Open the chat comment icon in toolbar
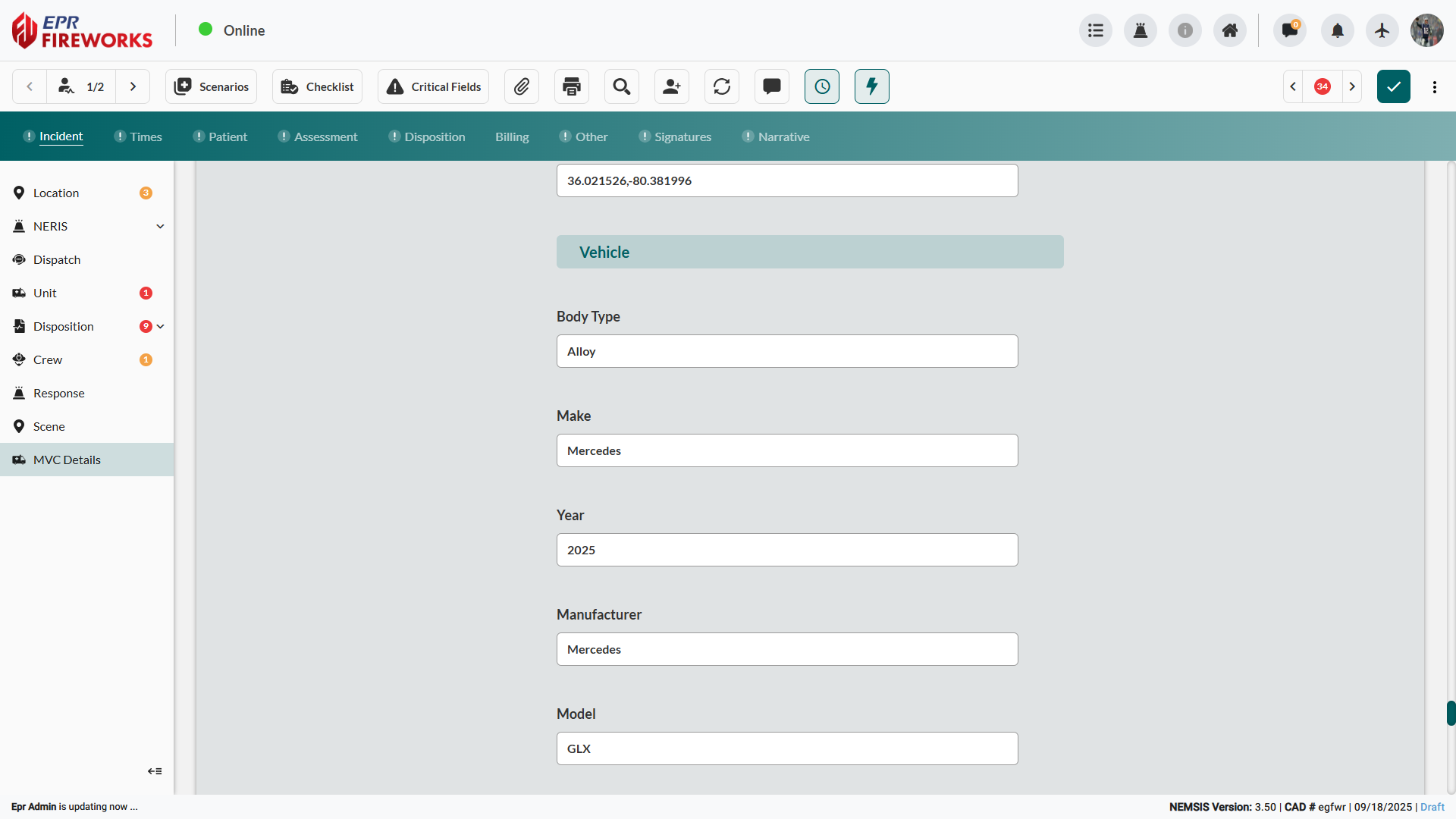 772,86
